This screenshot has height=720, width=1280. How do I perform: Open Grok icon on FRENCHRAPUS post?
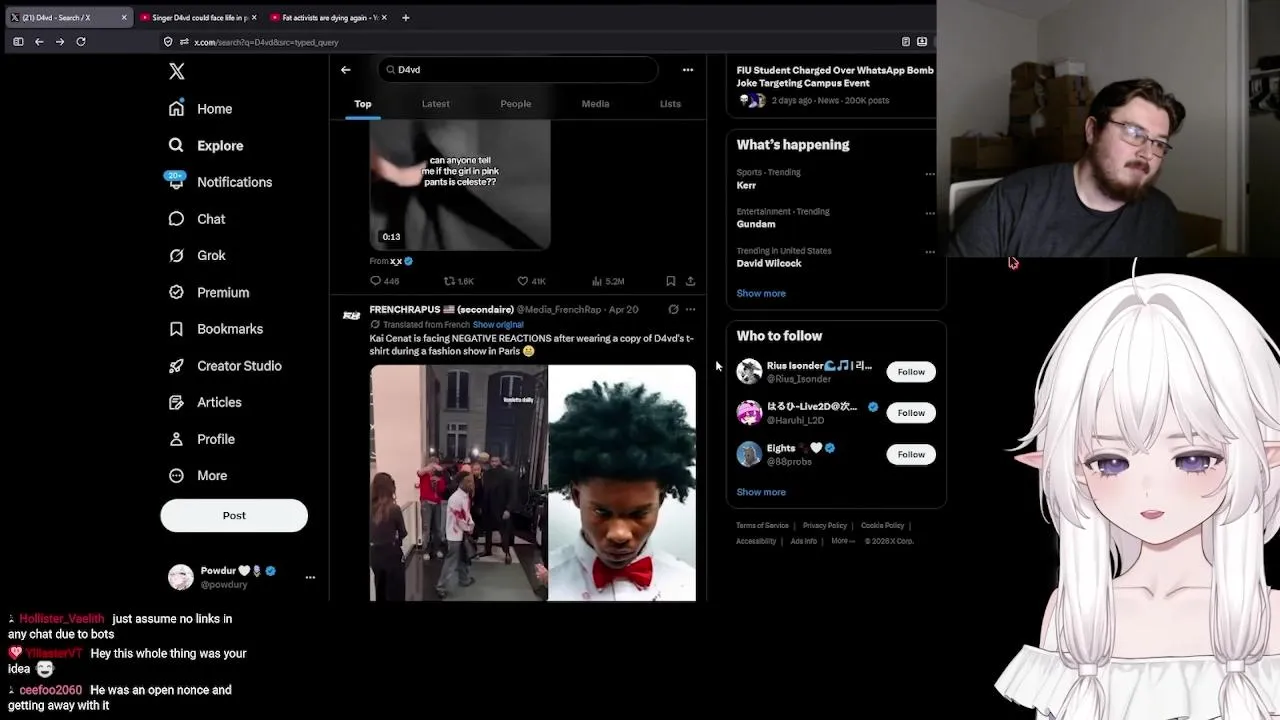coord(673,310)
